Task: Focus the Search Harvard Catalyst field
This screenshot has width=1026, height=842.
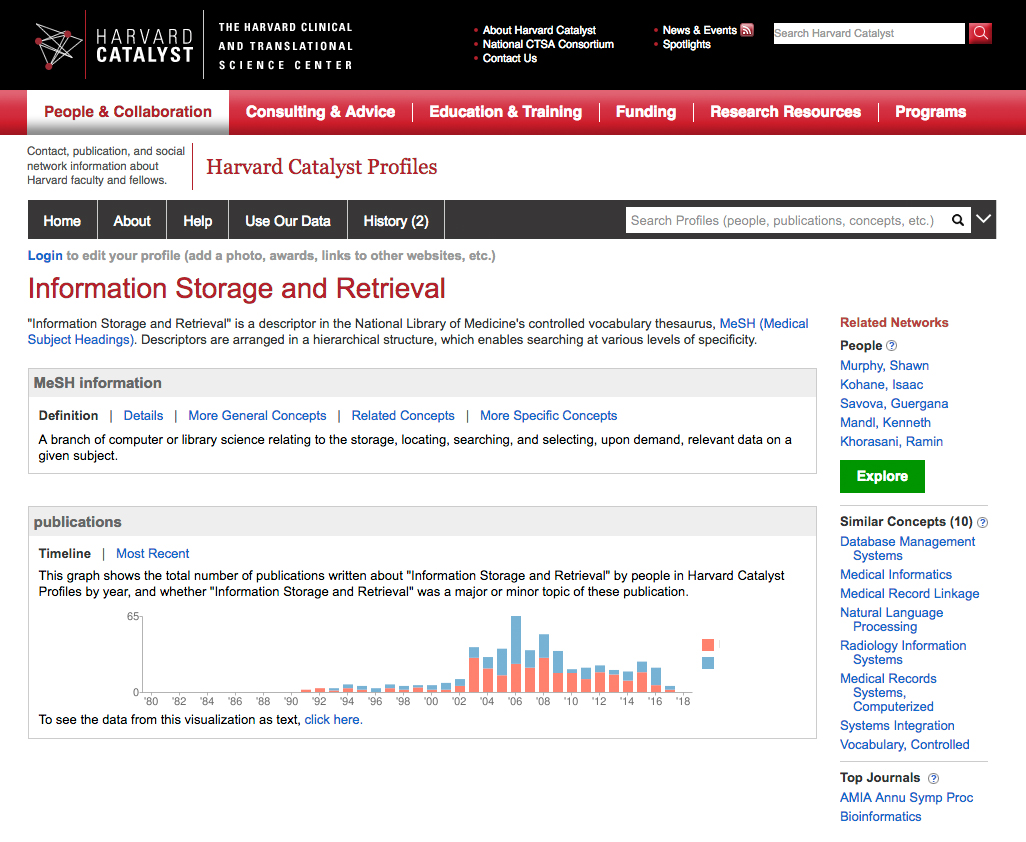Action: pos(868,33)
